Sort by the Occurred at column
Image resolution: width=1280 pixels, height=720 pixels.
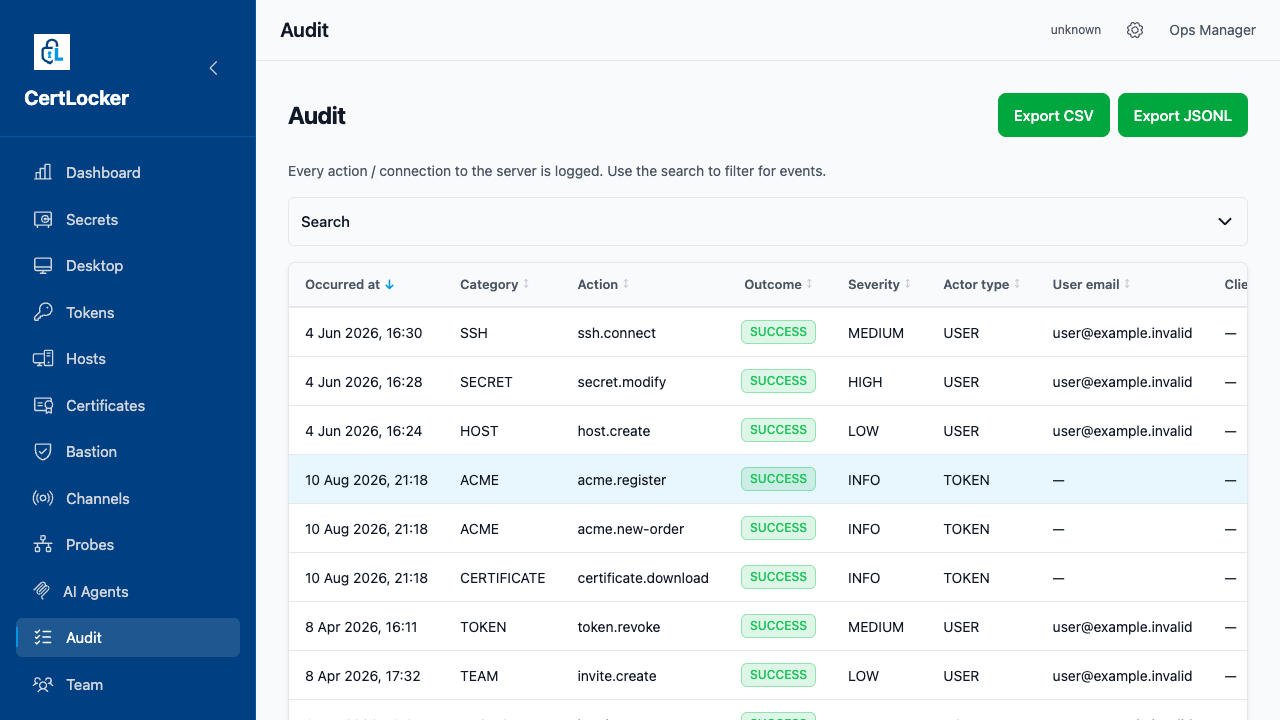coord(350,285)
